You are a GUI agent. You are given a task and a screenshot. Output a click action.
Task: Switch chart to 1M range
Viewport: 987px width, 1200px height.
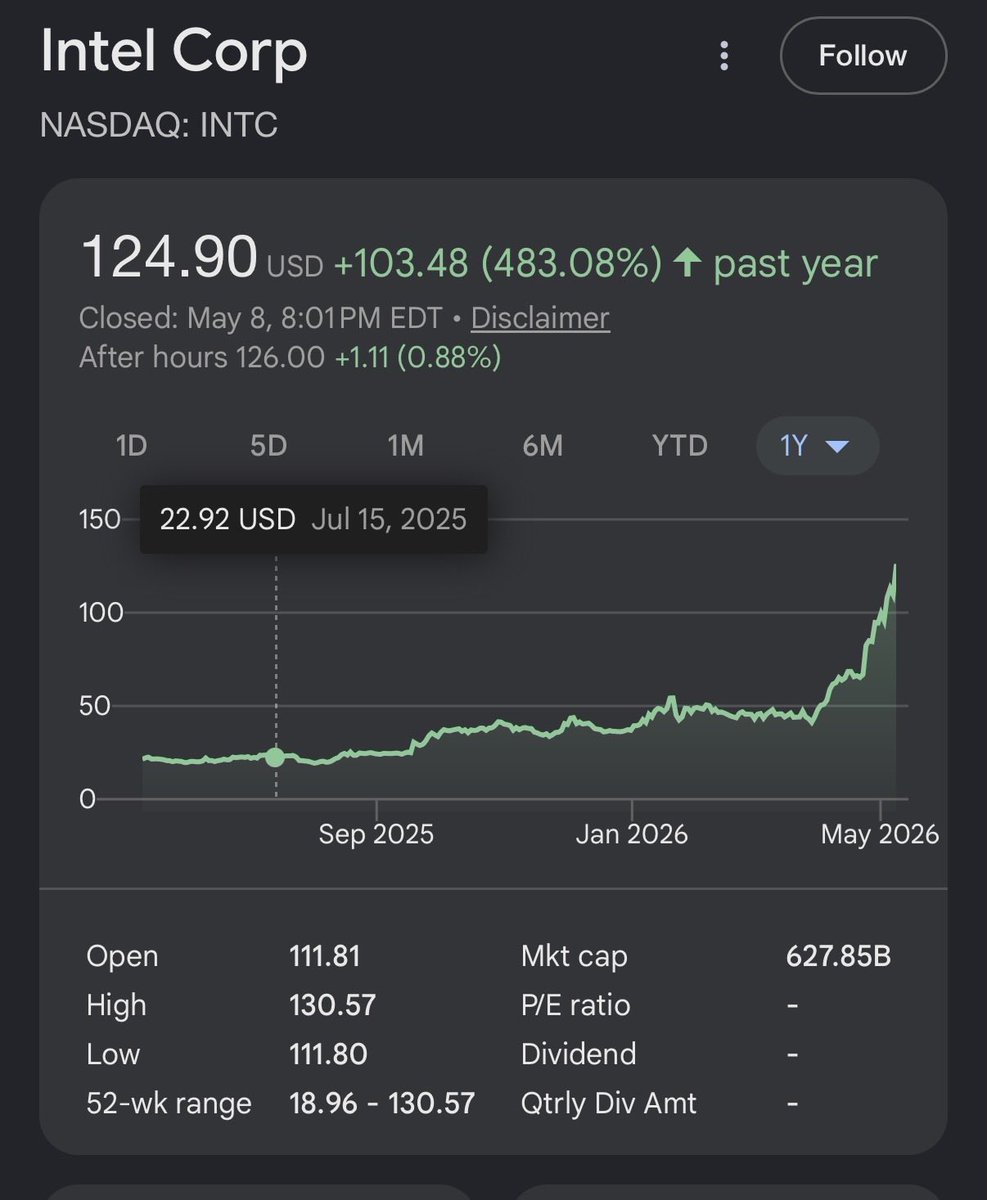[405, 445]
